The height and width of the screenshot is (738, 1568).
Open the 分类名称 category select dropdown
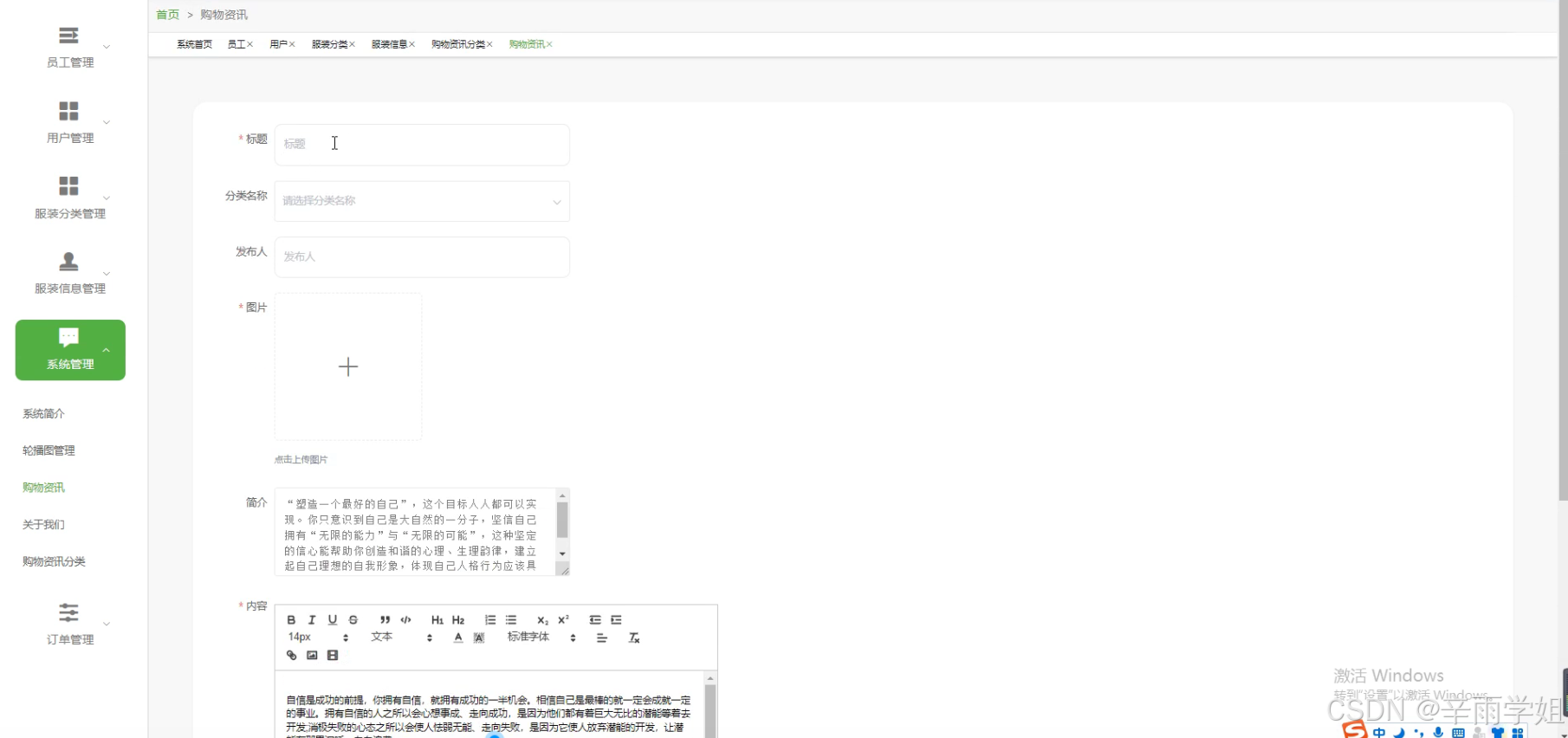(422, 201)
